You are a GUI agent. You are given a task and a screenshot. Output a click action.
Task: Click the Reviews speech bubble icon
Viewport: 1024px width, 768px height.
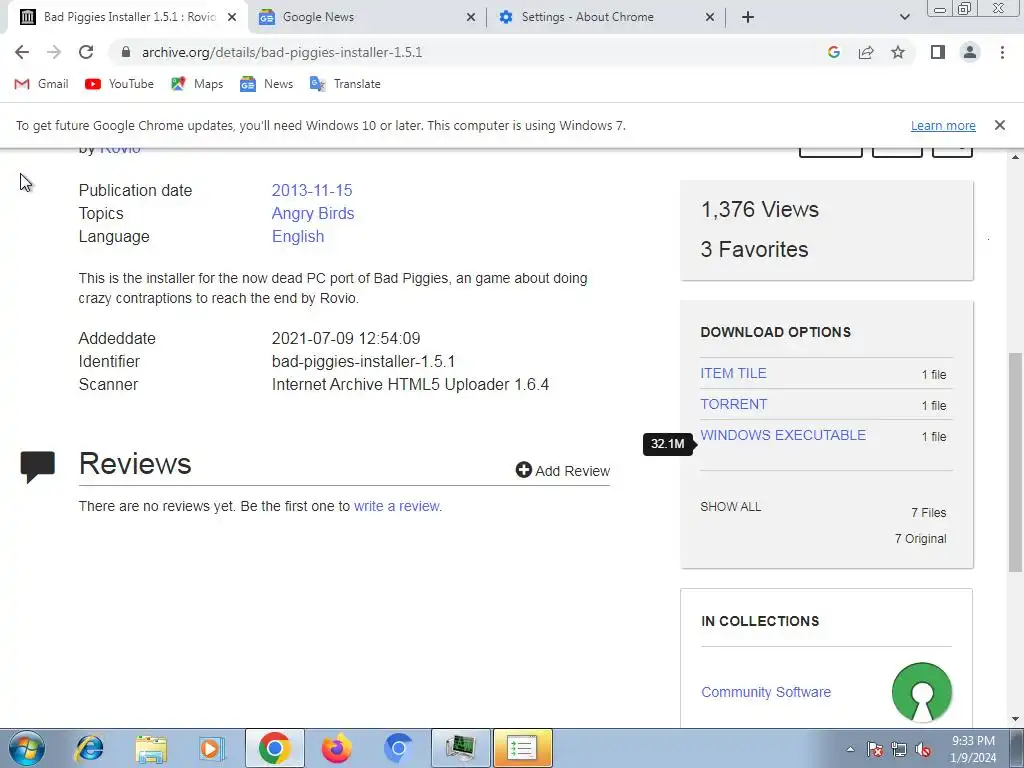[37, 466]
